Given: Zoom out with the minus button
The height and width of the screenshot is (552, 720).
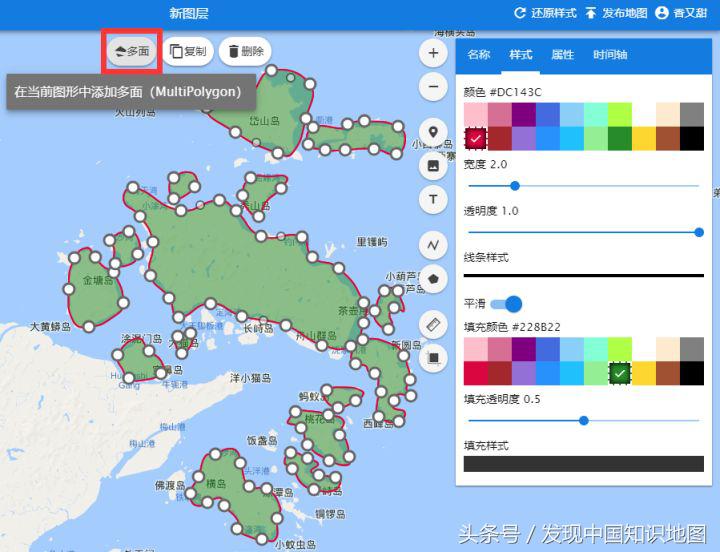Looking at the screenshot, I should (x=433, y=86).
